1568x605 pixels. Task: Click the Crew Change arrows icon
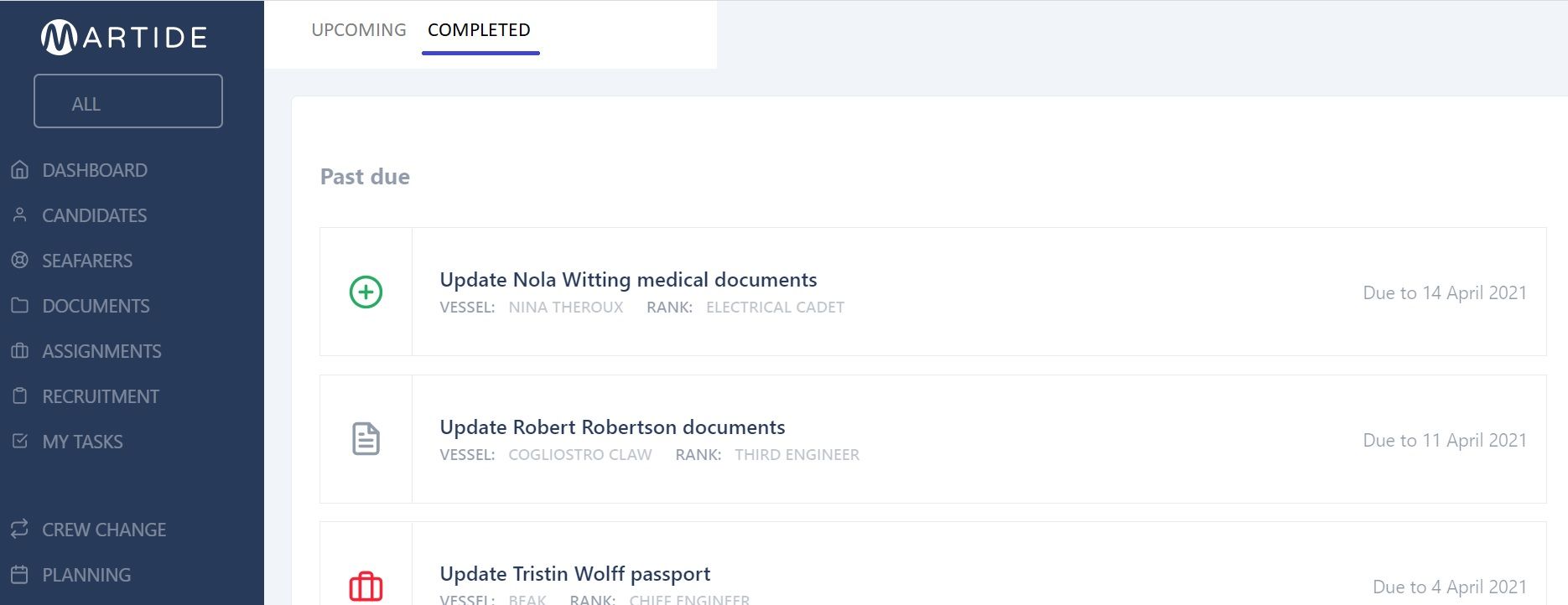pos(20,530)
